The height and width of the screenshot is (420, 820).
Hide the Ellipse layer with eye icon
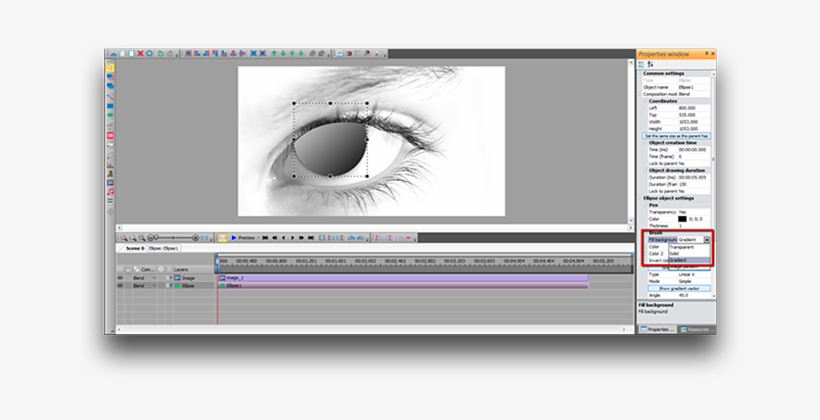[x=120, y=286]
